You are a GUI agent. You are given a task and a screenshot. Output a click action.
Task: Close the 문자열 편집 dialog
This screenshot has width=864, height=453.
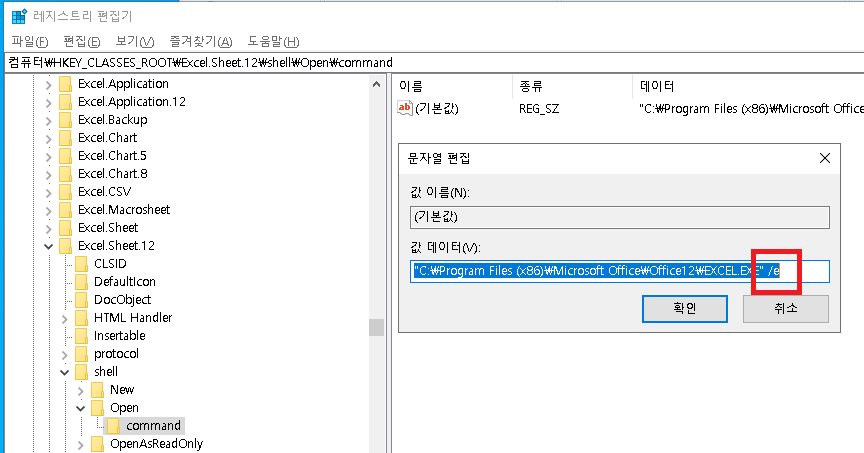(x=824, y=159)
